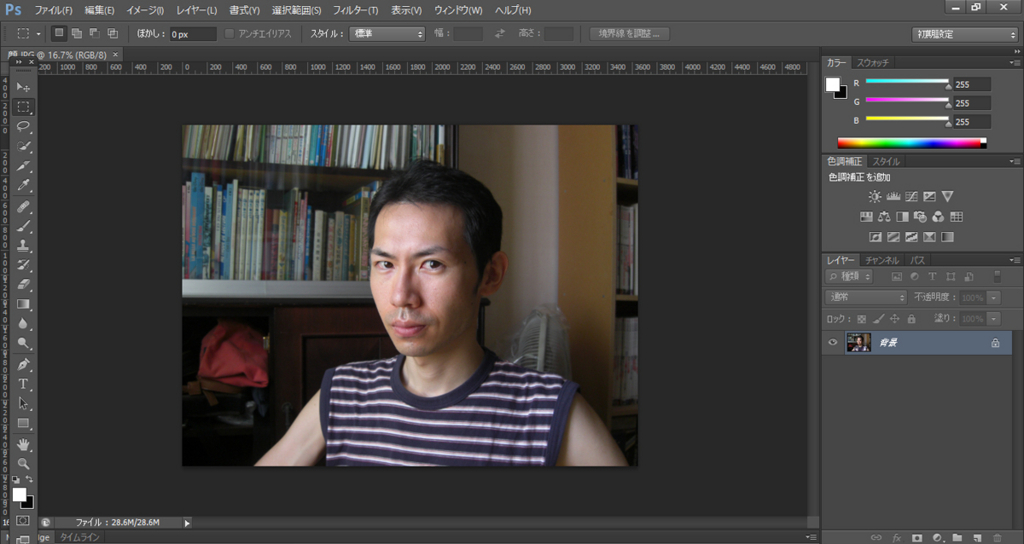Select the Path Selection tool
The image size is (1024, 544).
click(24, 404)
